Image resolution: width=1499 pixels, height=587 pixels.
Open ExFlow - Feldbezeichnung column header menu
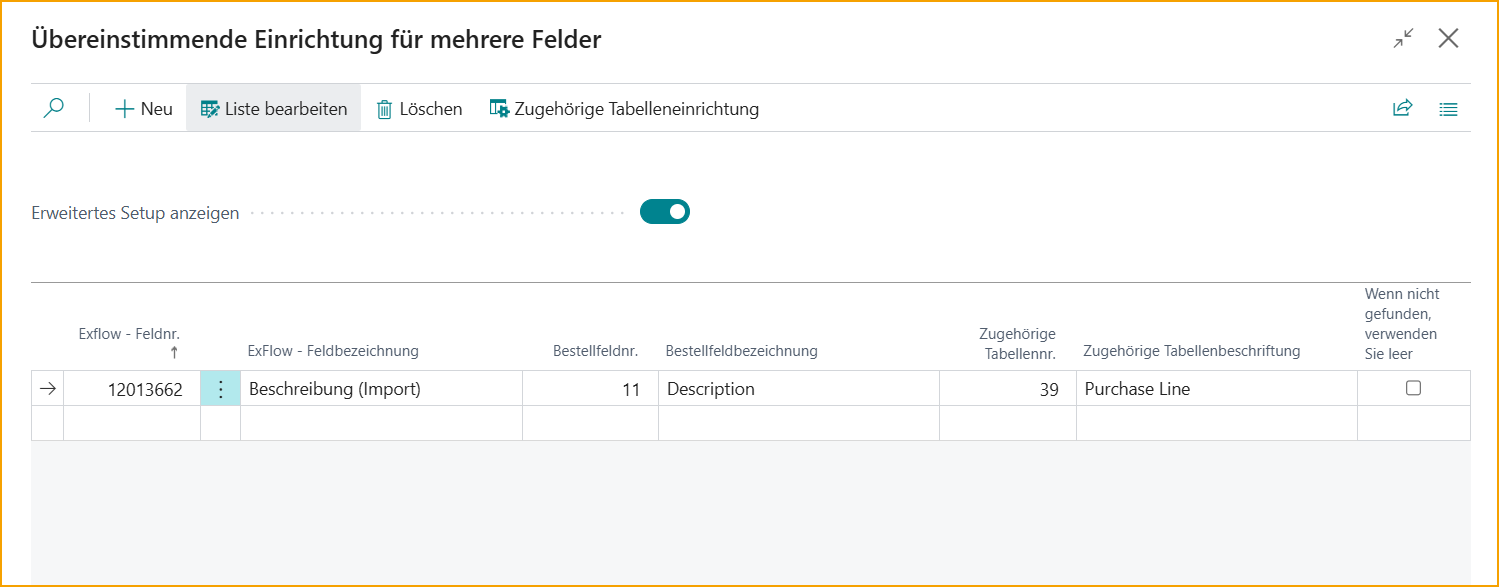point(333,351)
